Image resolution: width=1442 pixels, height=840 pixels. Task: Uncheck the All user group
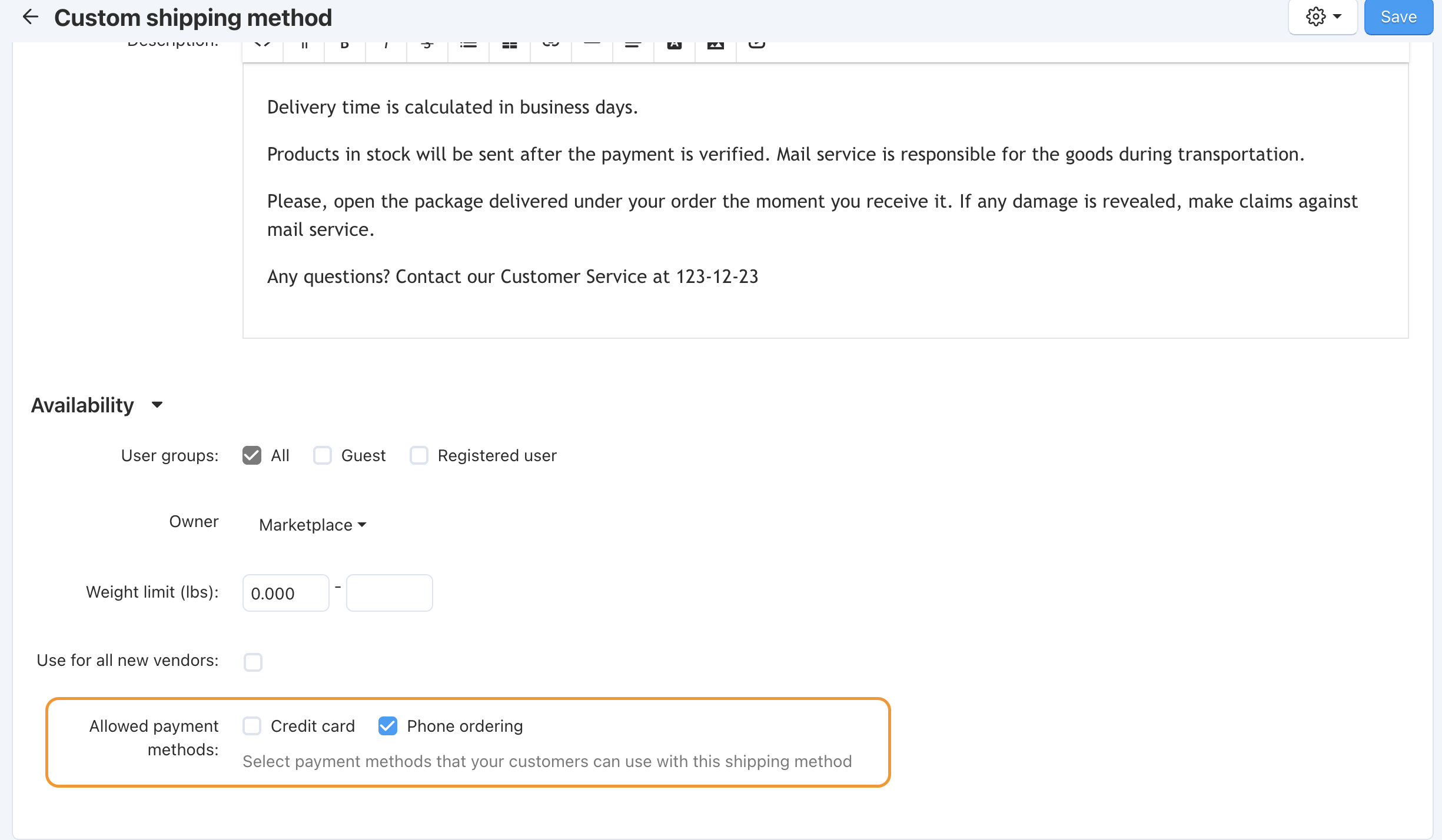[x=252, y=455]
